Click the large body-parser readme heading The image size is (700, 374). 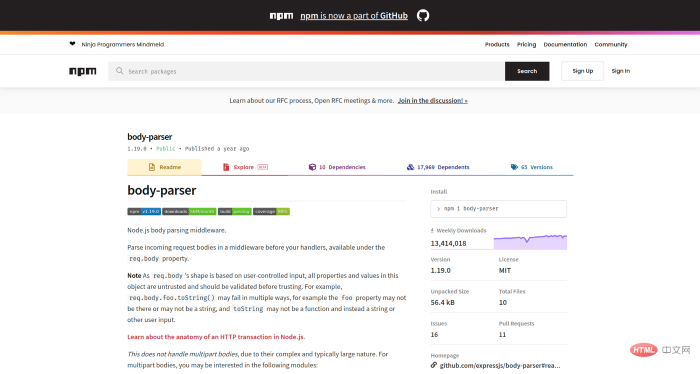pyautogui.click(x=162, y=191)
